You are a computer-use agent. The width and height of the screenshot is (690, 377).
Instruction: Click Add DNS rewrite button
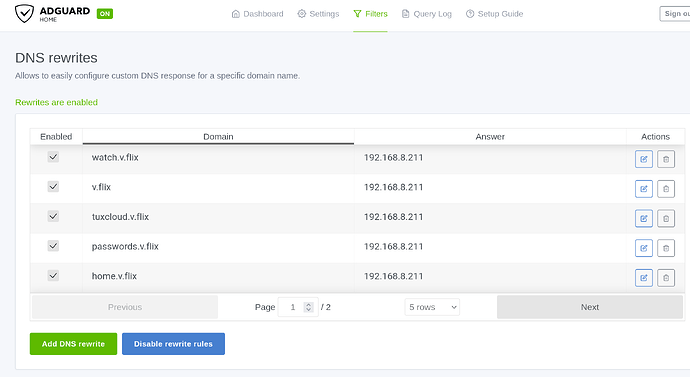[x=73, y=344]
